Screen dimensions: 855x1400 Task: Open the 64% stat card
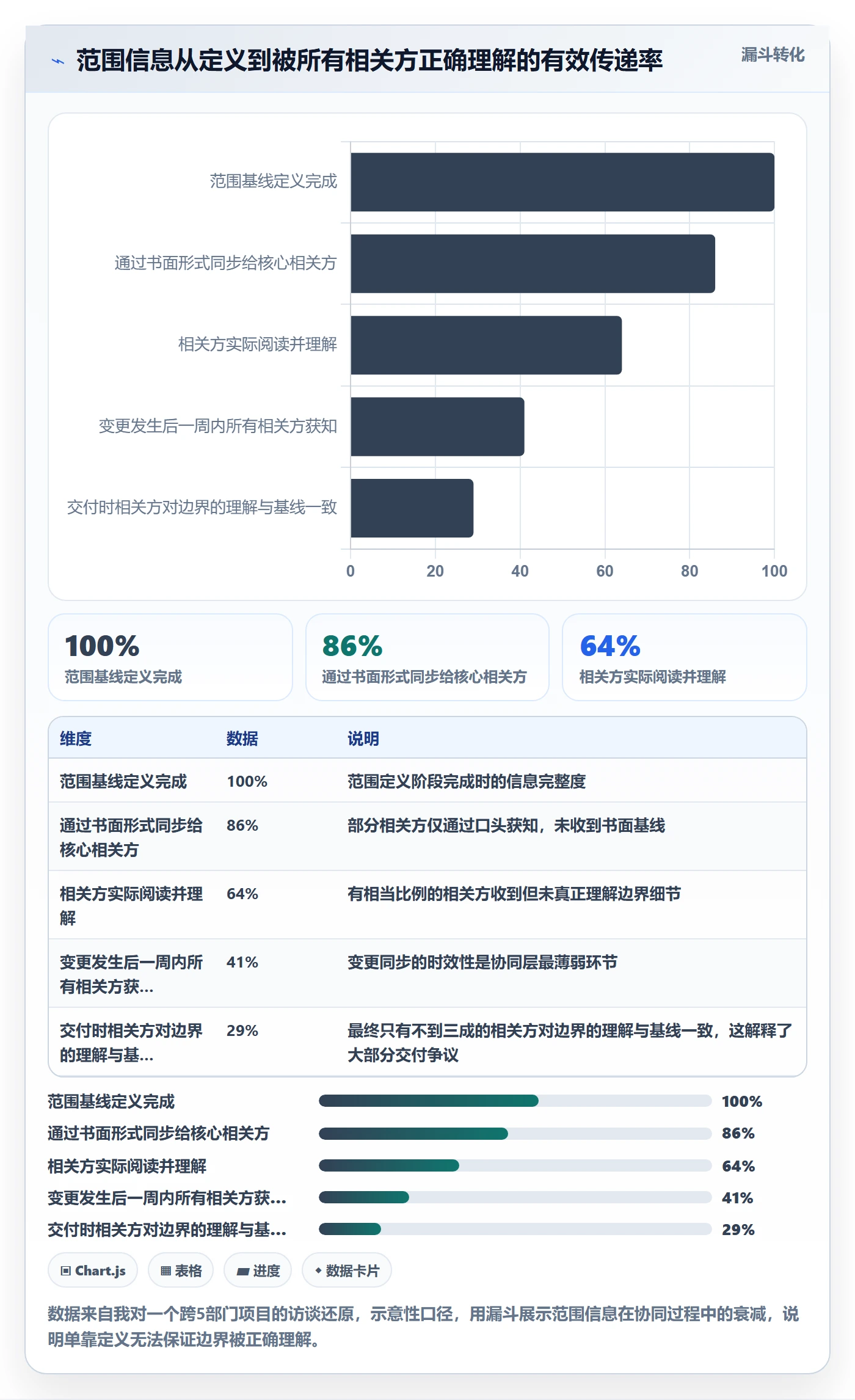pyautogui.click(x=685, y=657)
